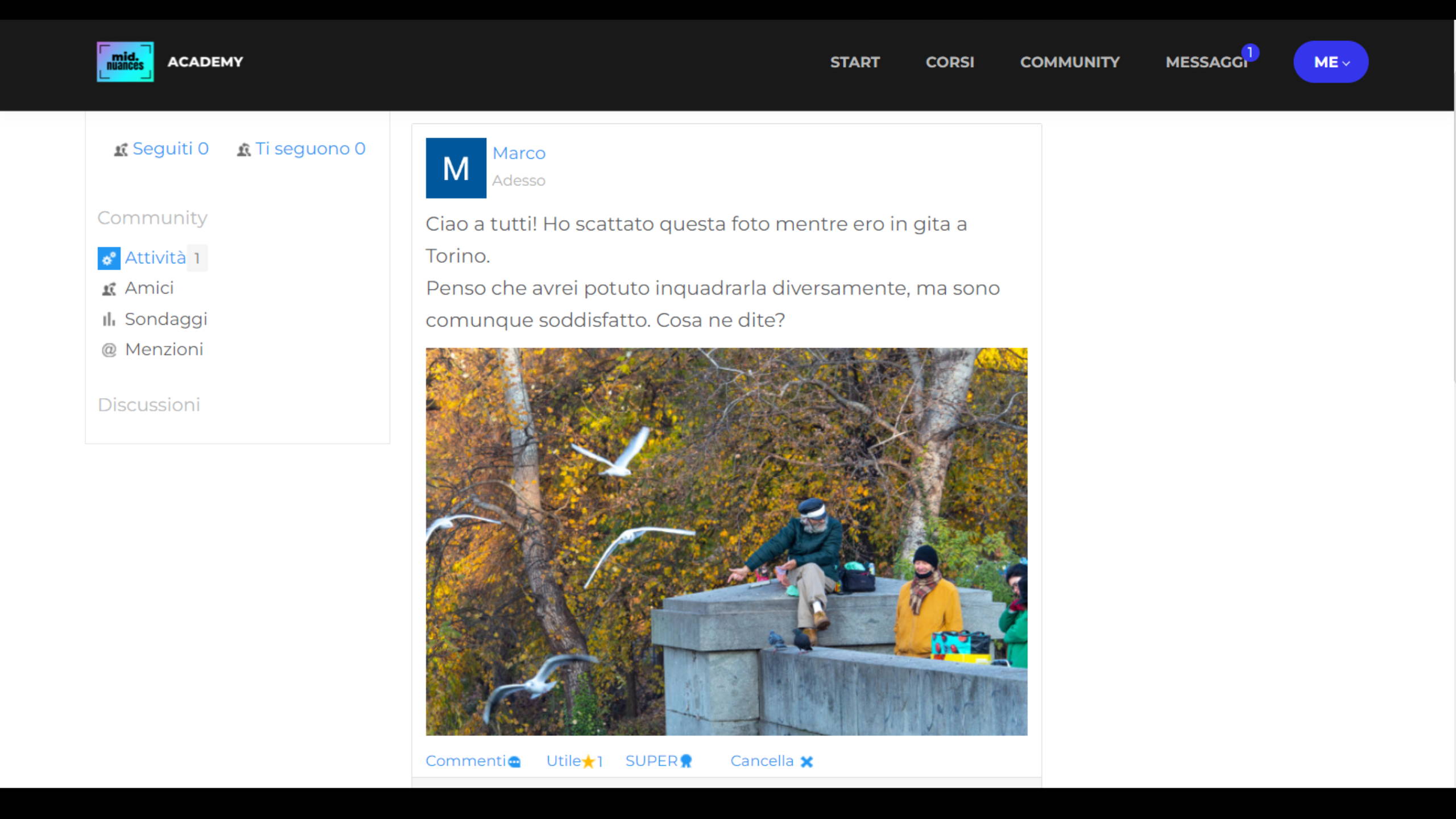
Task: Open the COMMUNITY menu item
Action: 1070,62
